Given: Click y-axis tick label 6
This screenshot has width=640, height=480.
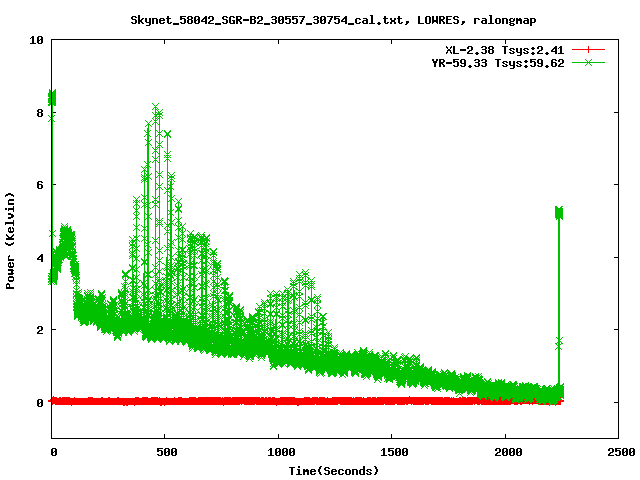Looking at the screenshot, I should point(40,185).
